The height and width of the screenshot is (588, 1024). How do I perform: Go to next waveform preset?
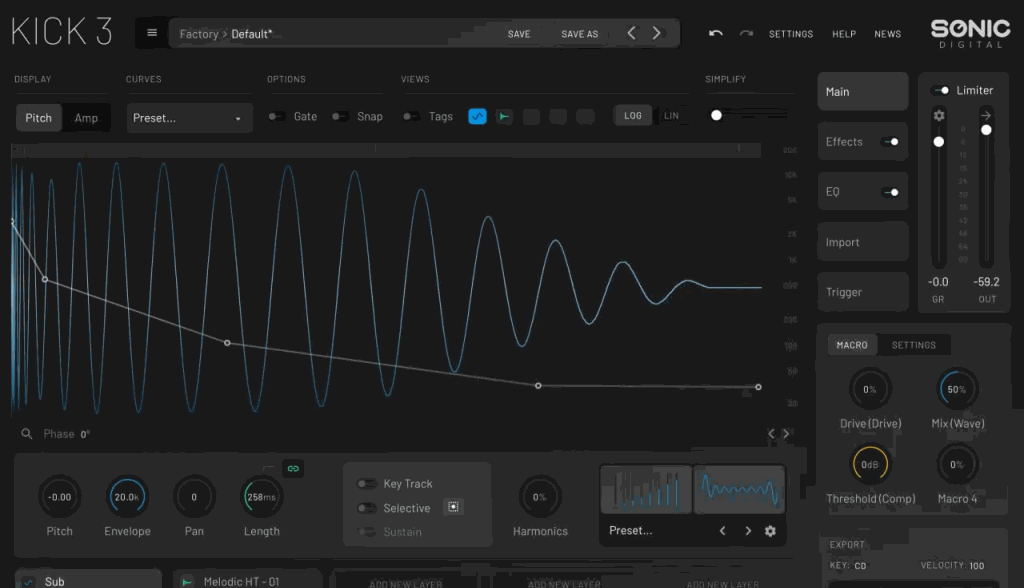[x=748, y=531]
